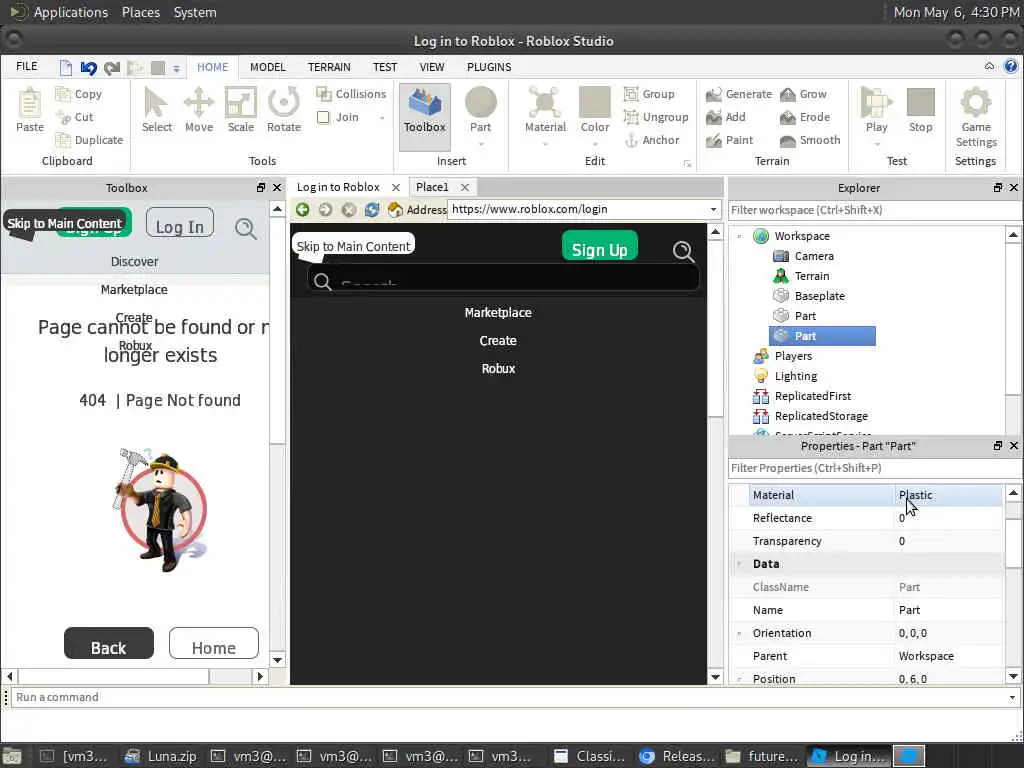Viewport: 1024px width, 768px height.
Task: Toggle the Anchor tool
Action: coord(652,140)
